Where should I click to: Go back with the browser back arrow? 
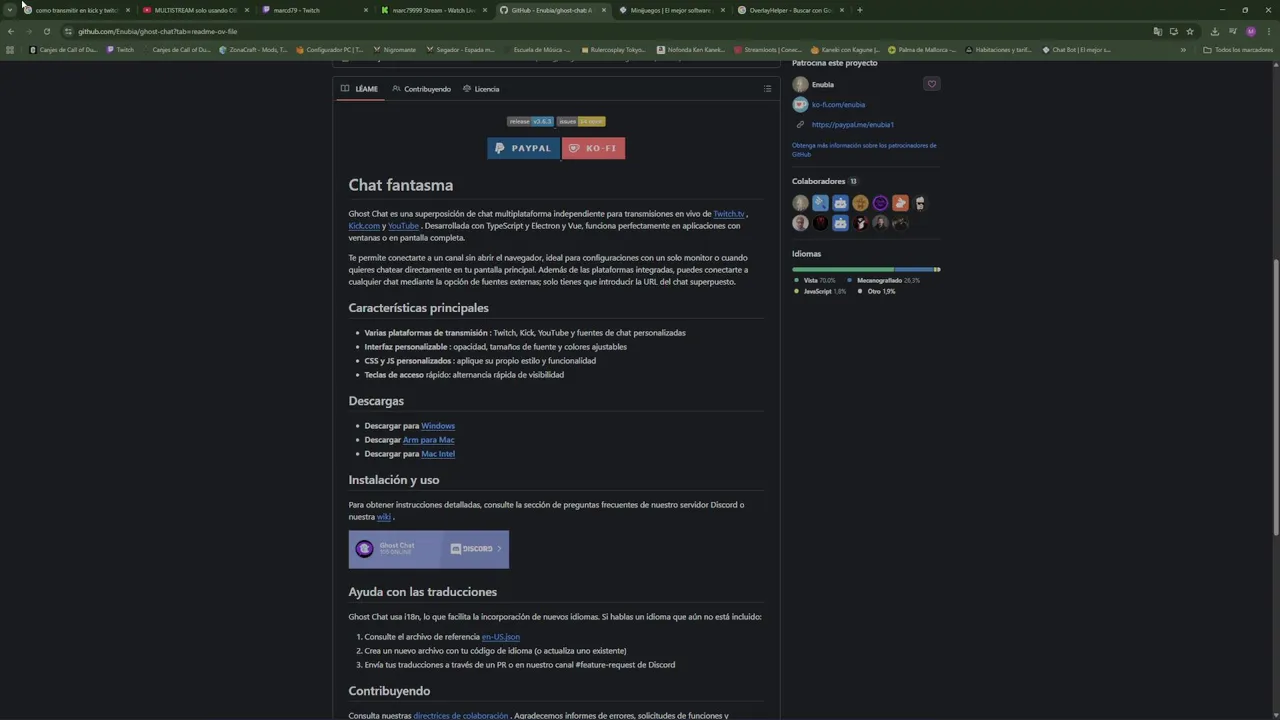[11, 31]
